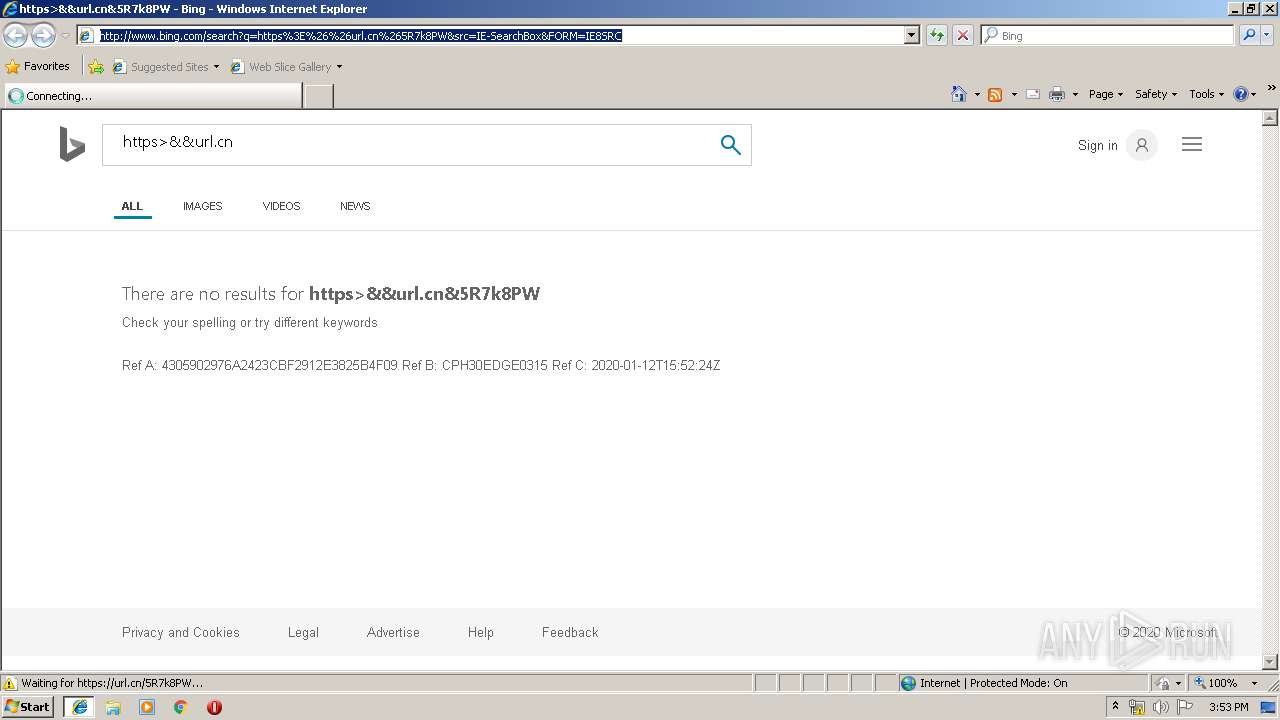This screenshot has height=720, width=1280.
Task: Click the volume speaker tray icon
Action: point(1160,707)
